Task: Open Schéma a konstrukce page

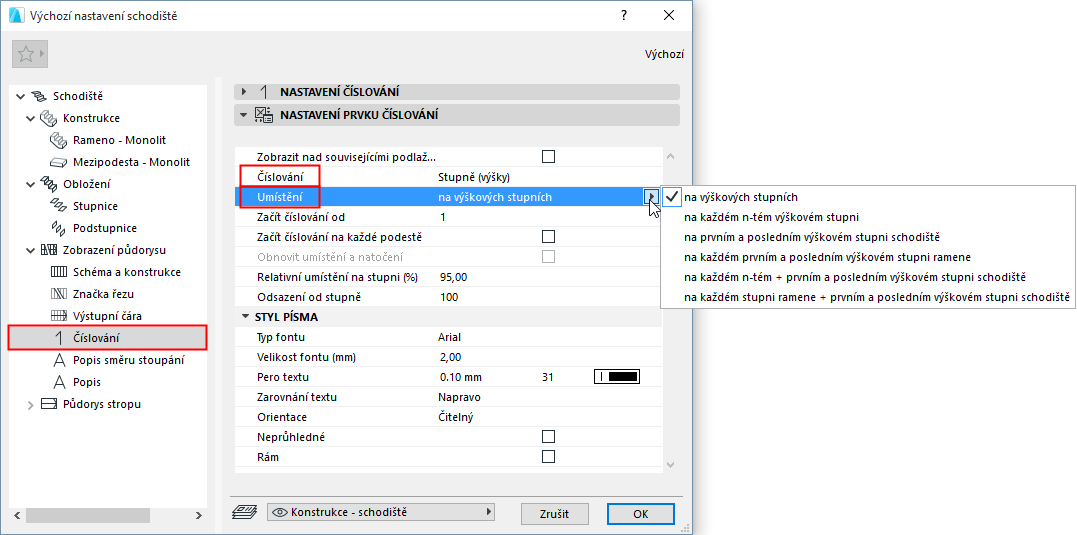Action: (x=127, y=272)
